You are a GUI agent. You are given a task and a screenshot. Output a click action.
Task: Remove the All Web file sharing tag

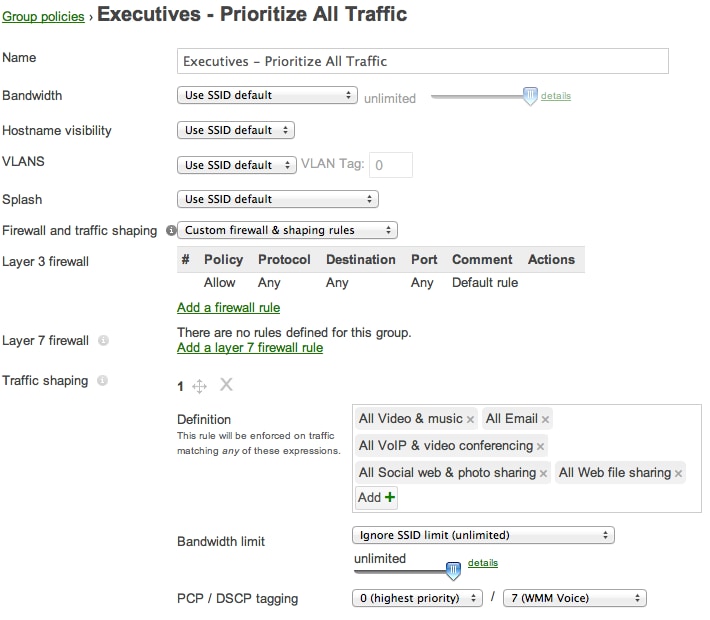tap(678, 474)
